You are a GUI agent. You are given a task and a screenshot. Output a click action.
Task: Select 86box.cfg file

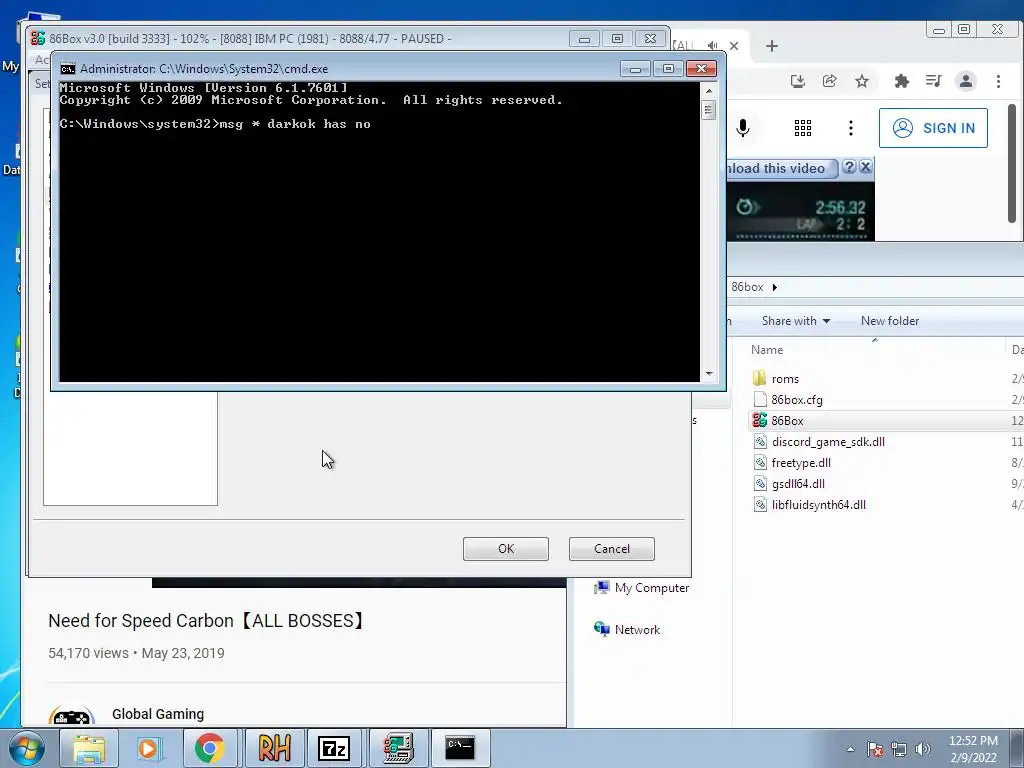point(797,400)
